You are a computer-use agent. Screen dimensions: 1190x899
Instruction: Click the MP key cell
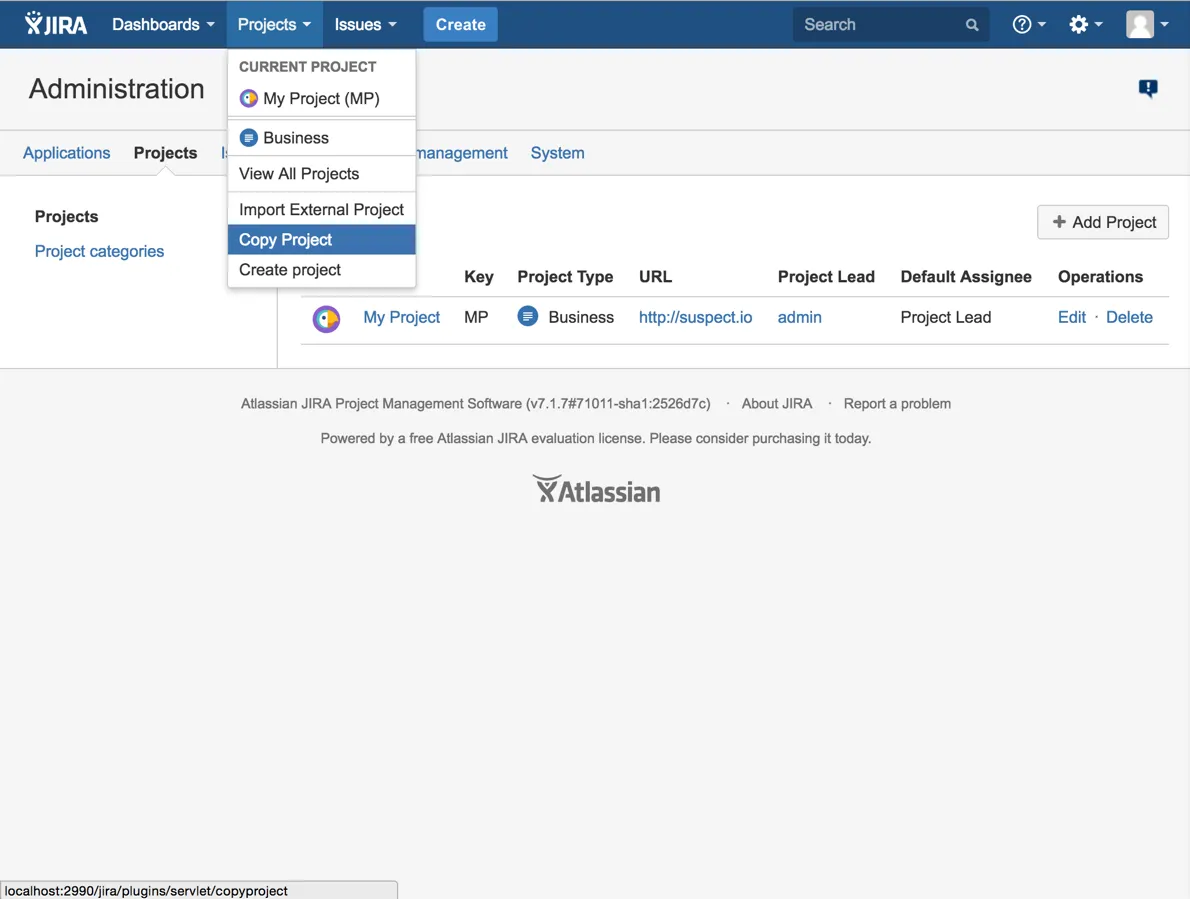[476, 317]
